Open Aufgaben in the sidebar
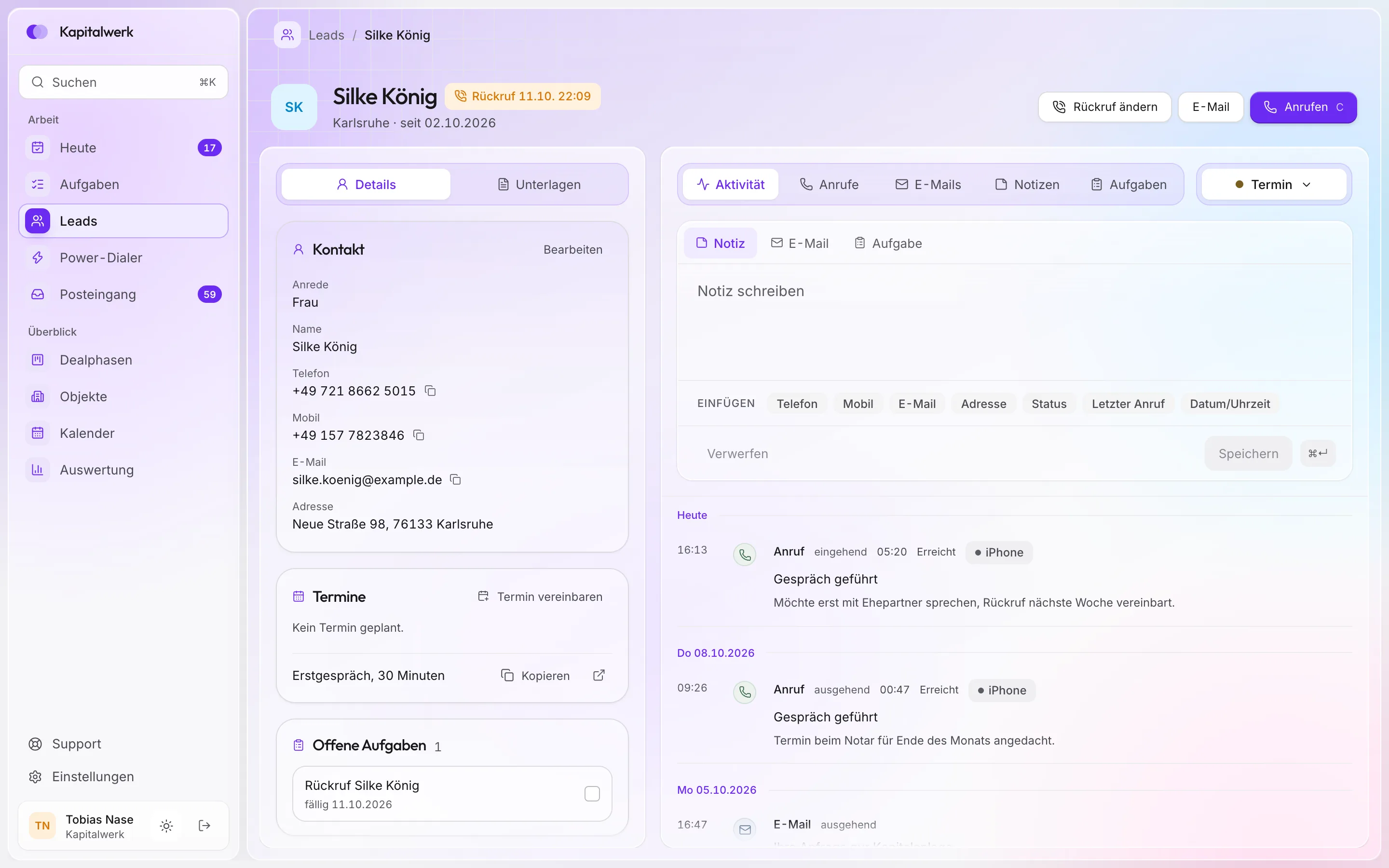 [123, 184]
